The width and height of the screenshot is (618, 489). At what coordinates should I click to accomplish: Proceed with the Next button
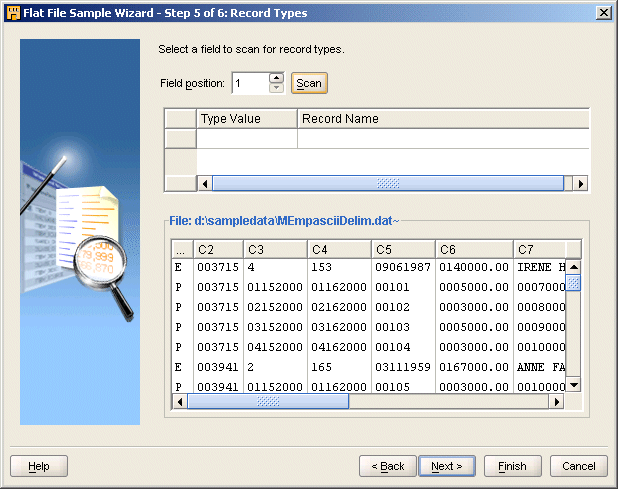click(447, 467)
